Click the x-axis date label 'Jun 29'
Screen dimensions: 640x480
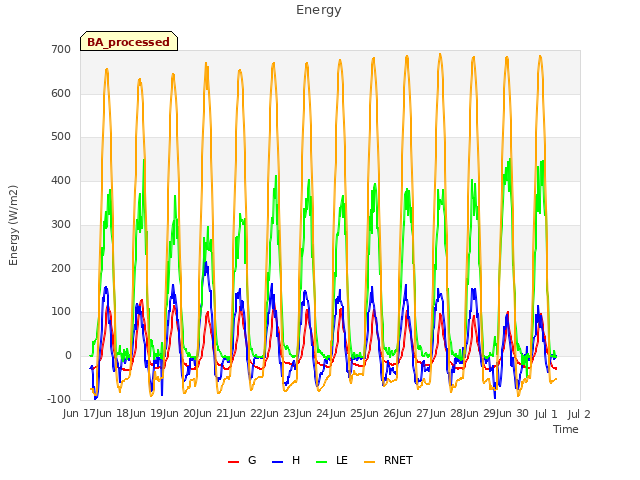[480, 414]
